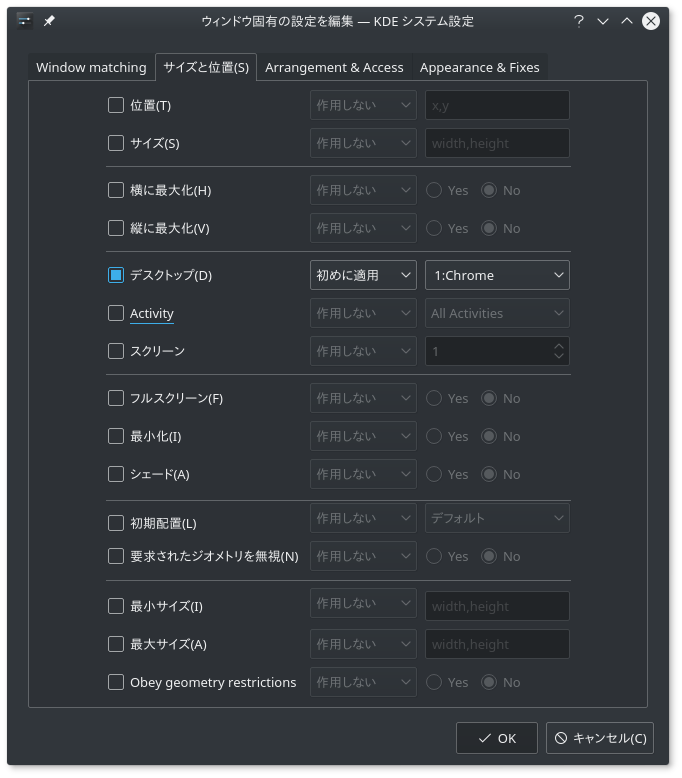Uncheck the デスクトップ(D) checkbox

[x=116, y=275]
